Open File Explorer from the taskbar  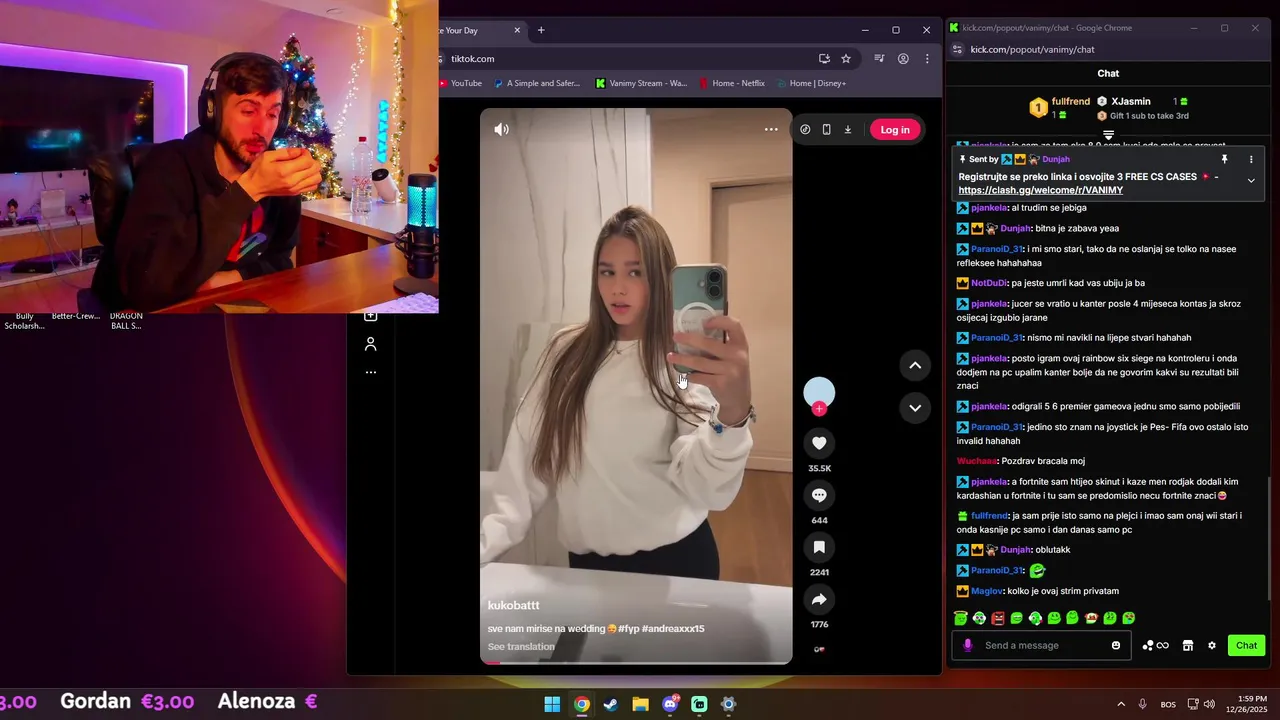(x=640, y=704)
